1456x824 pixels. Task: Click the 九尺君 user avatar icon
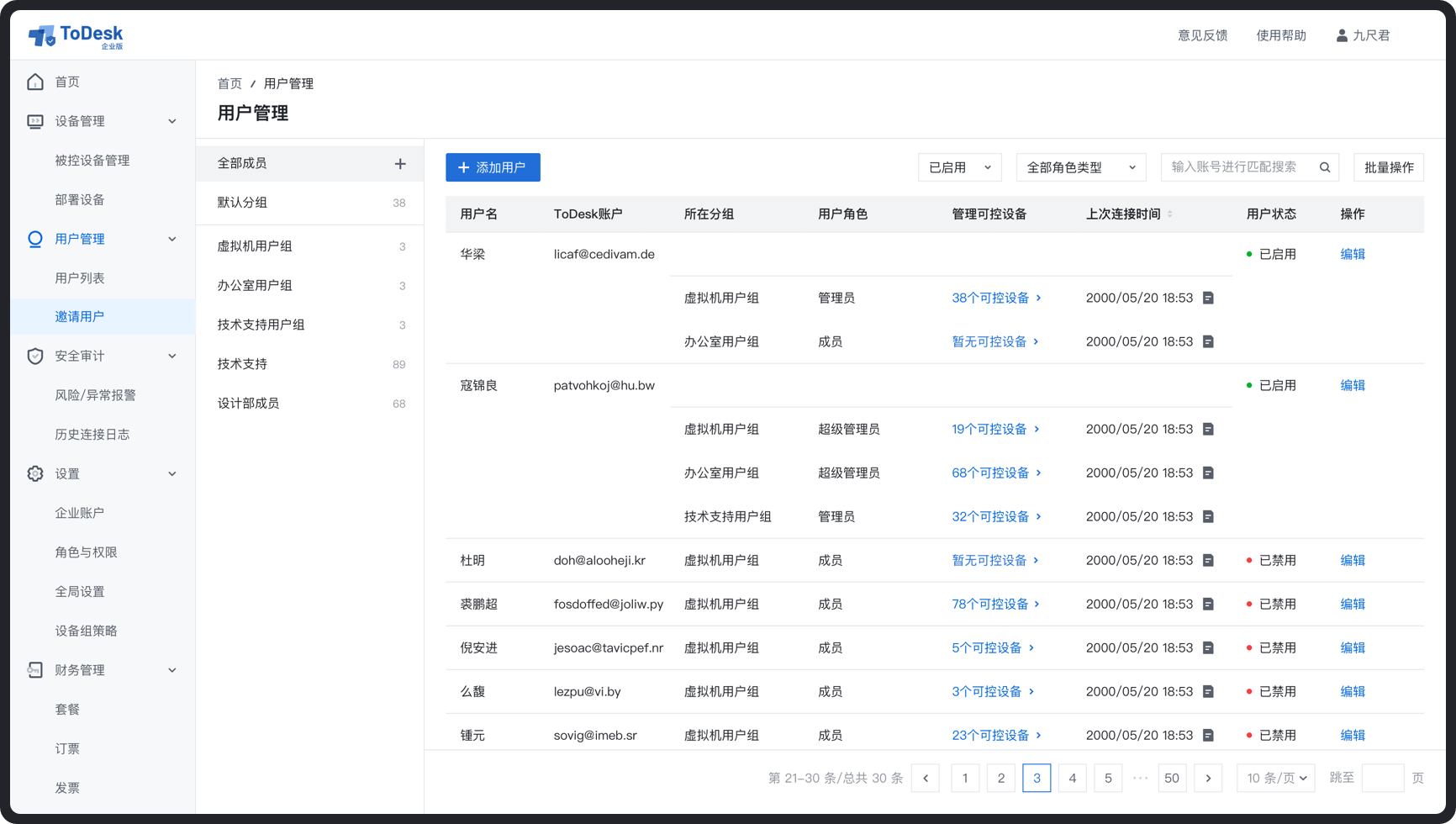[x=1342, y=35]
